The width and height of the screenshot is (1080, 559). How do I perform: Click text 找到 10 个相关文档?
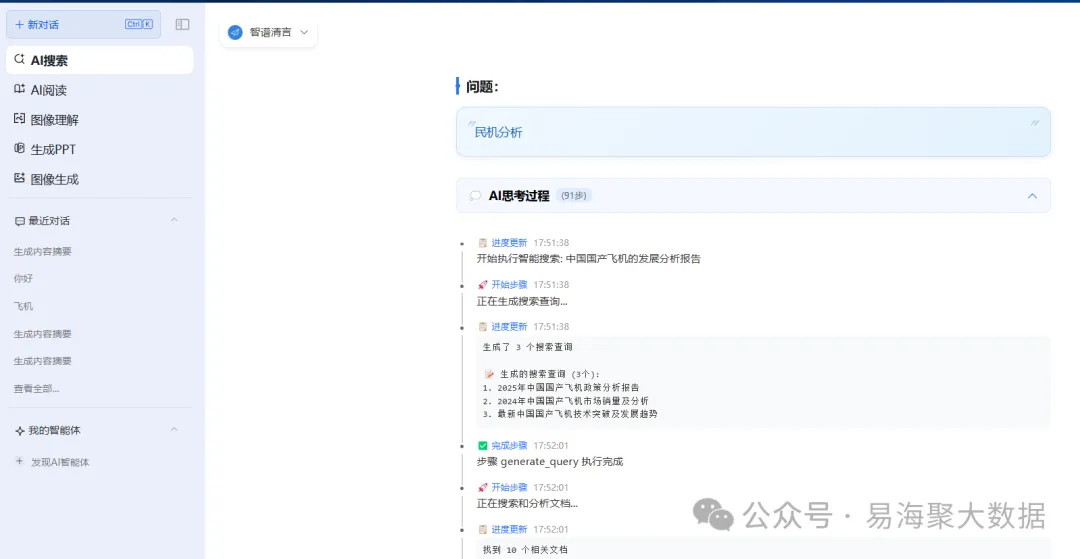coord(525,550)
